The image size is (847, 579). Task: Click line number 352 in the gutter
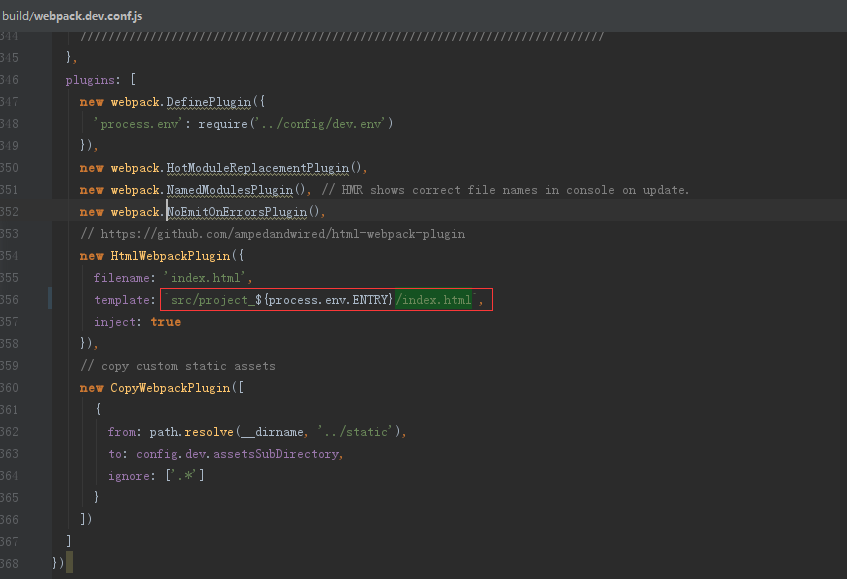[9, 212]
